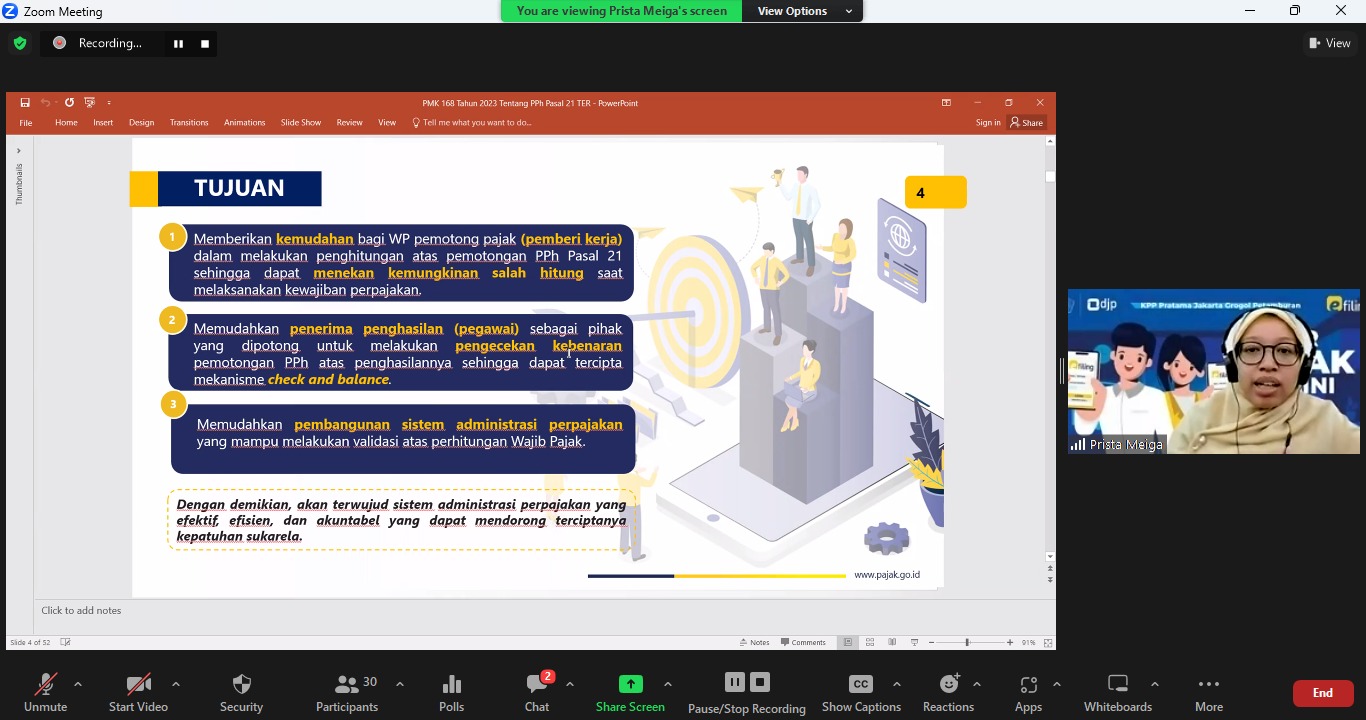Unmute the microphone
This screenshot has height=720, width=1366.
point(45,692)
